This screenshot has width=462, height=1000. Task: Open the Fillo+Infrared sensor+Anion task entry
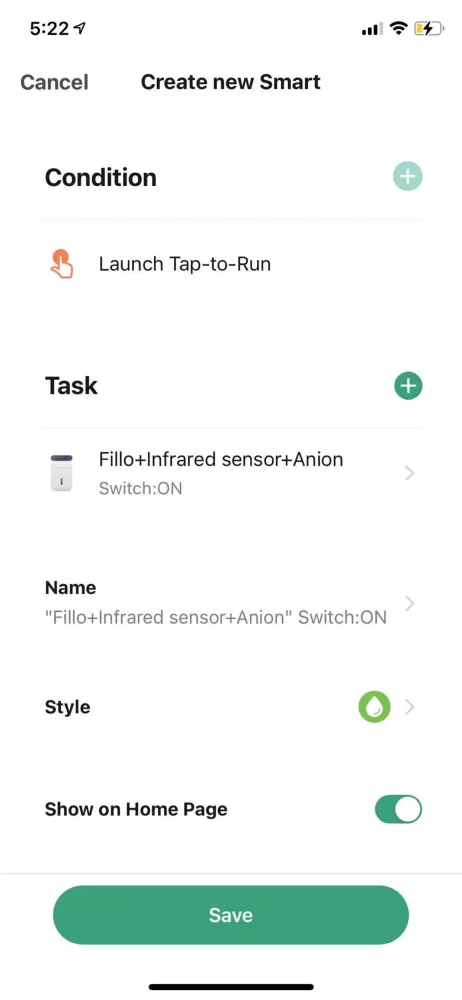(231, 473)
